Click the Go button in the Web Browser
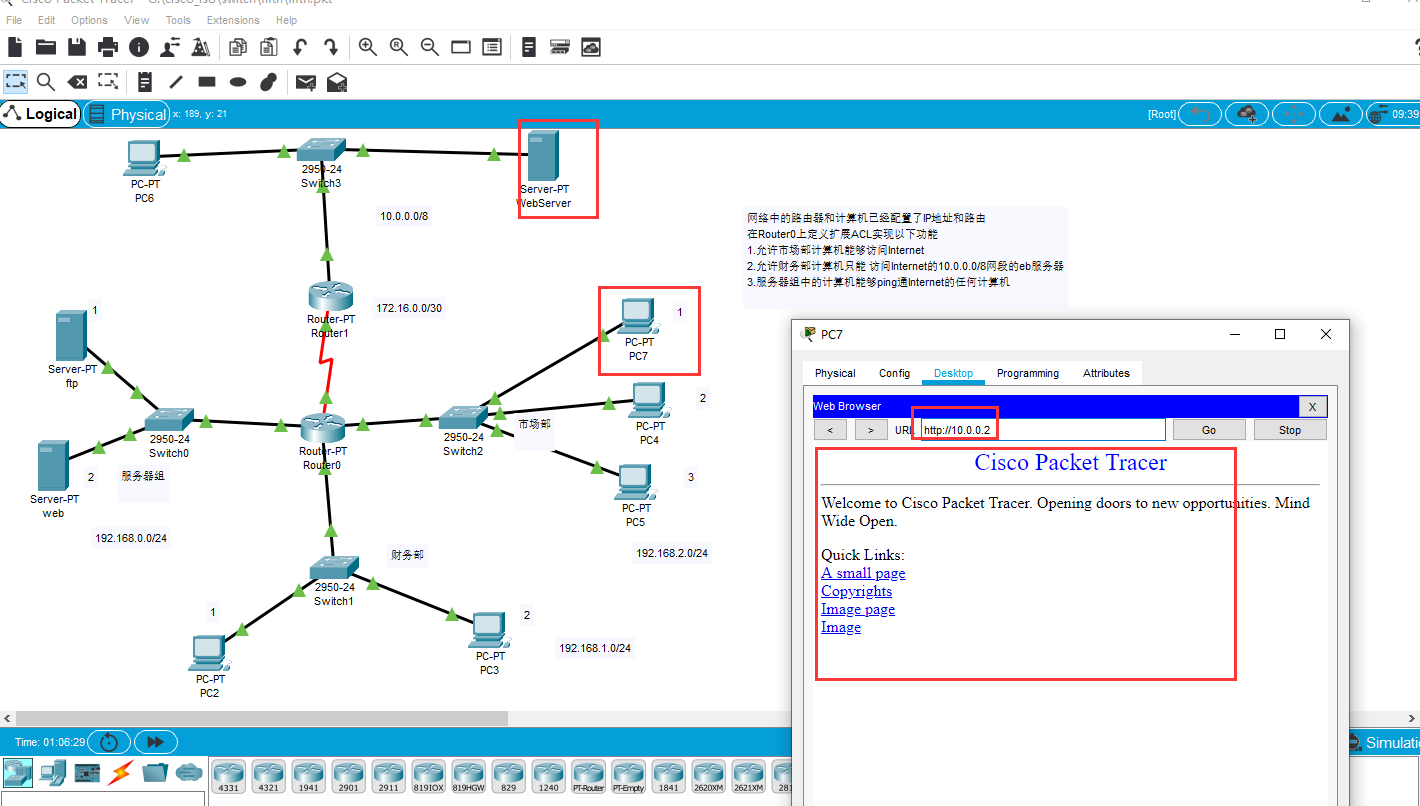Image resolution: width=1420 pixels, height=806 pixels. click(x=1209, y=430)
